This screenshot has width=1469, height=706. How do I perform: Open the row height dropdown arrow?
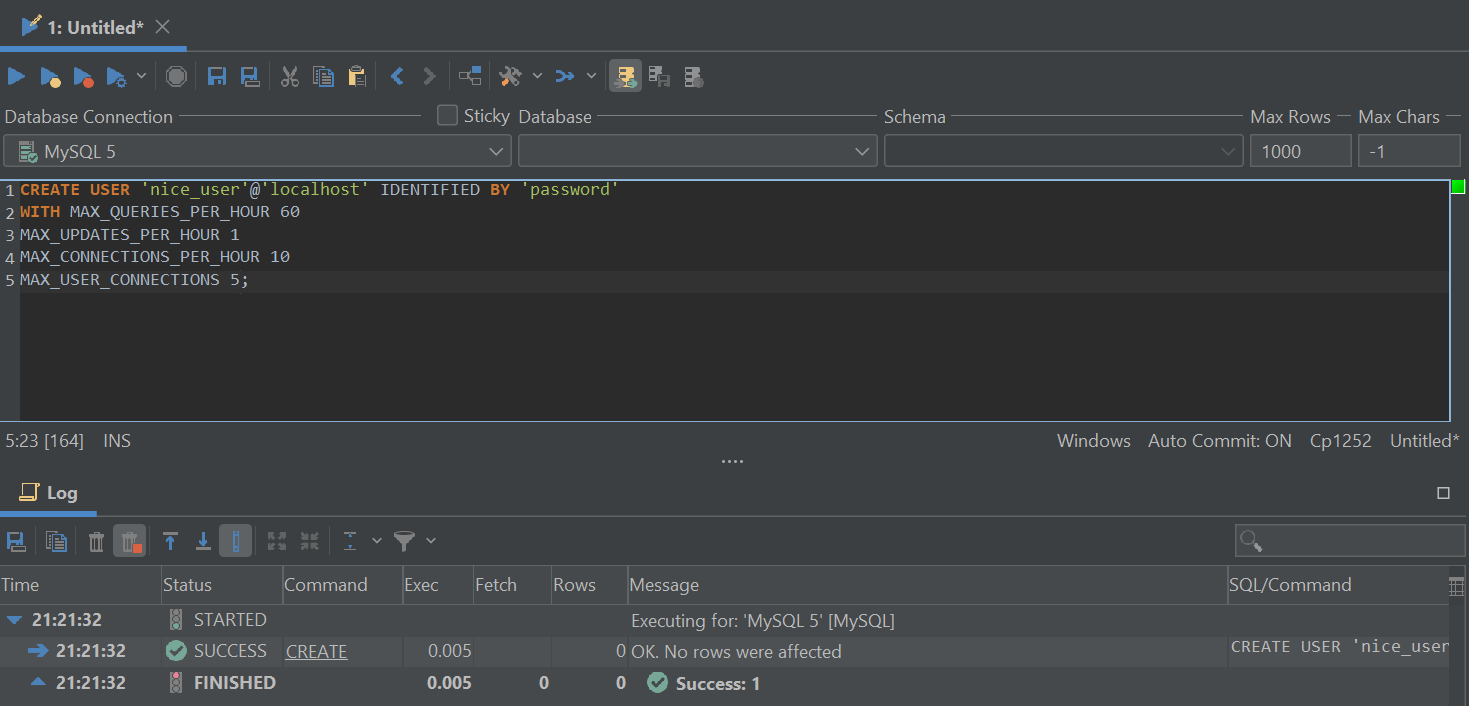[377, 541]
